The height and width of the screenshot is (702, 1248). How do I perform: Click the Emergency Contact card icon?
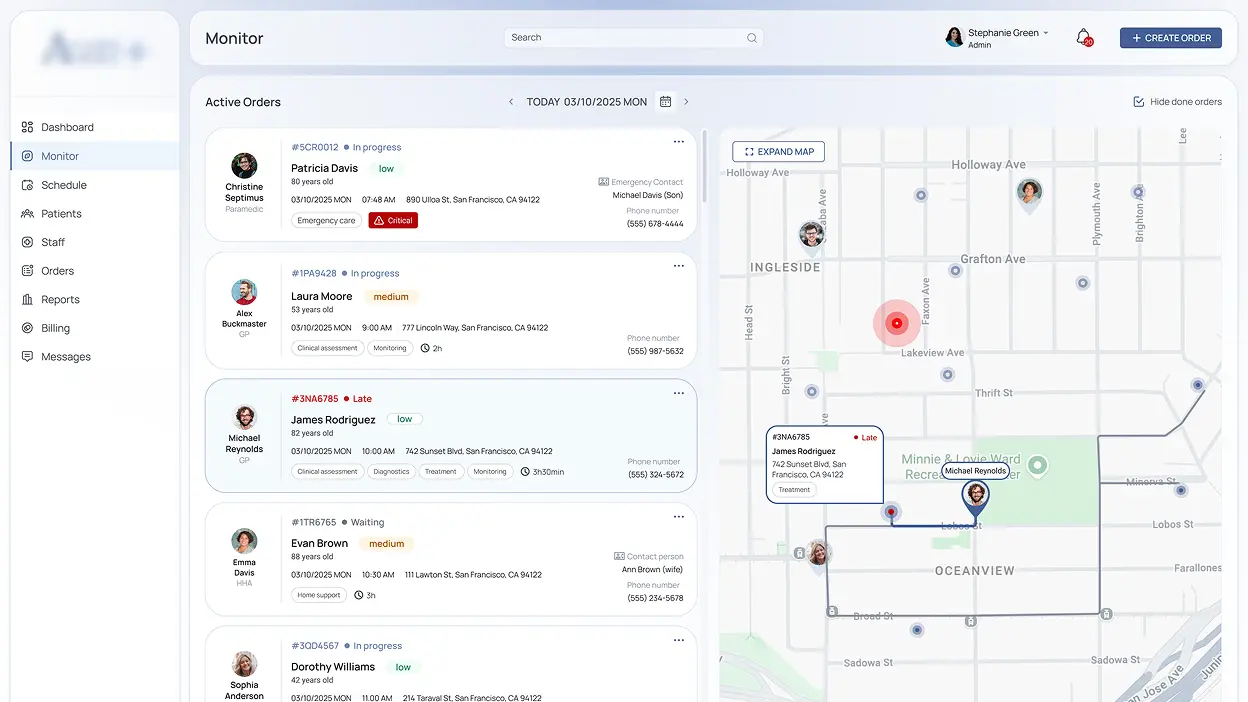click(x=603, y=182)
